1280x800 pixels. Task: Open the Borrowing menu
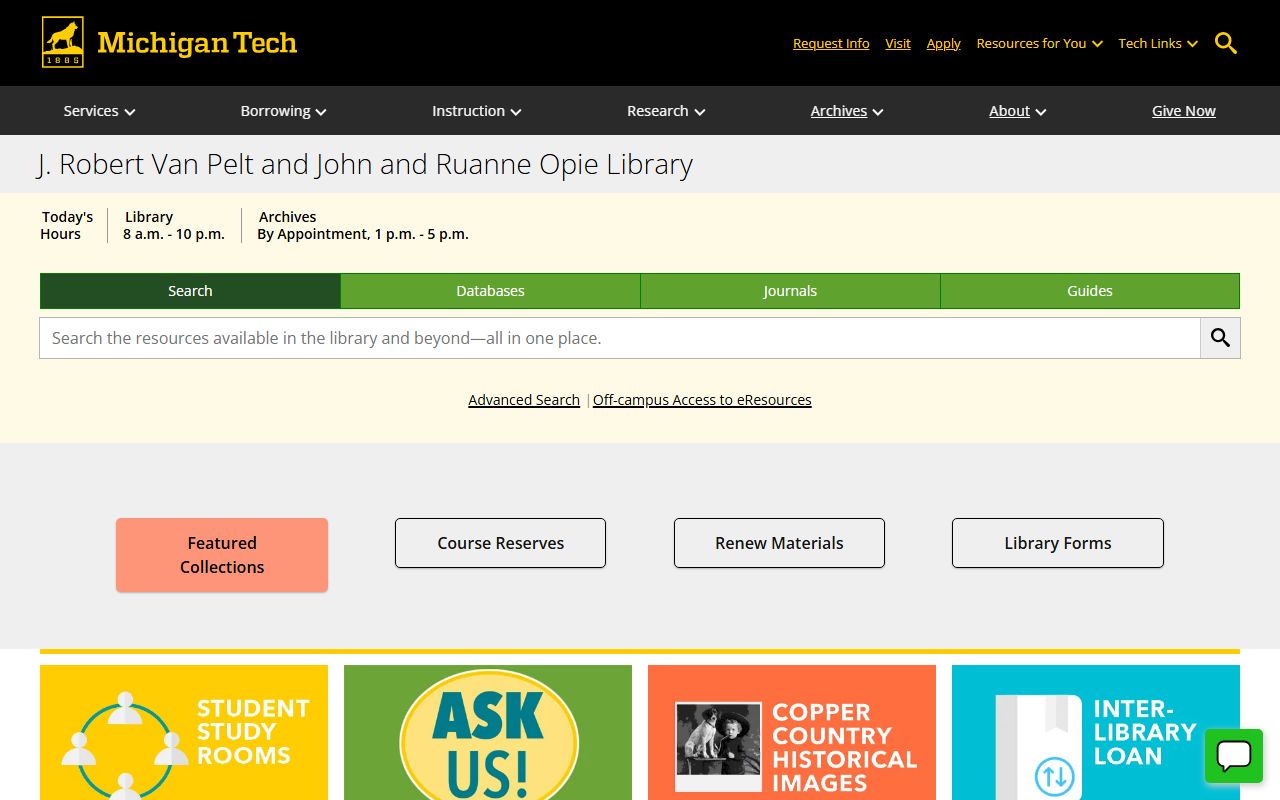pyautogui.click(x=283, y=111)
